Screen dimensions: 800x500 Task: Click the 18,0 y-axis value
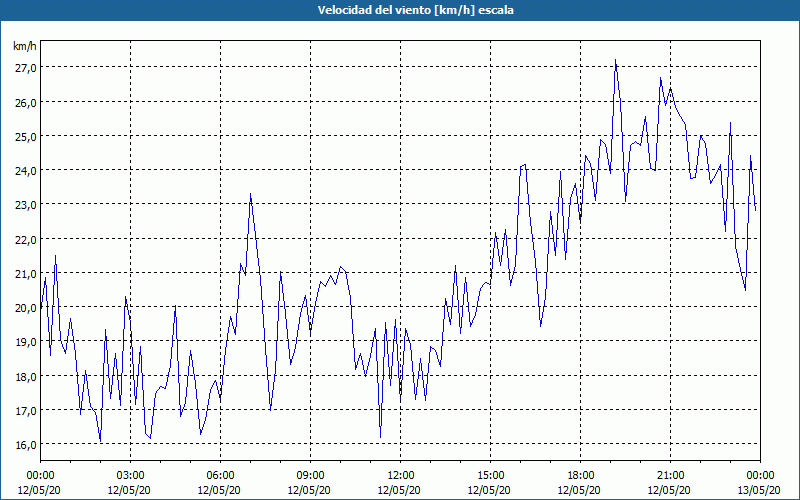(x=24, y=377)
